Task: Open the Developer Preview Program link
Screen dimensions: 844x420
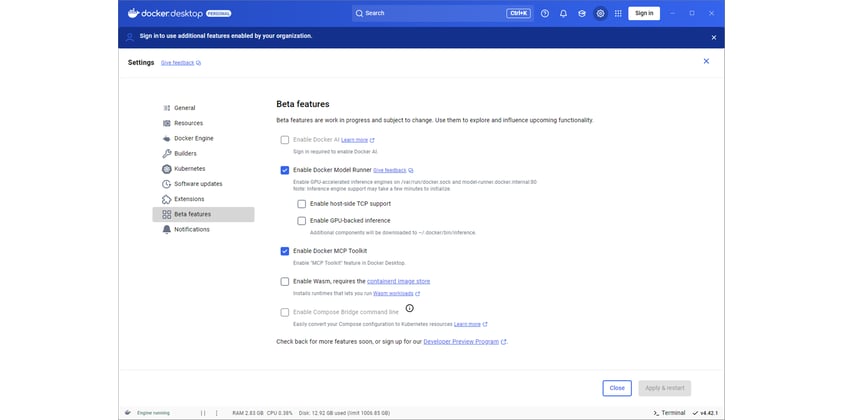Action: pos(461,342)
